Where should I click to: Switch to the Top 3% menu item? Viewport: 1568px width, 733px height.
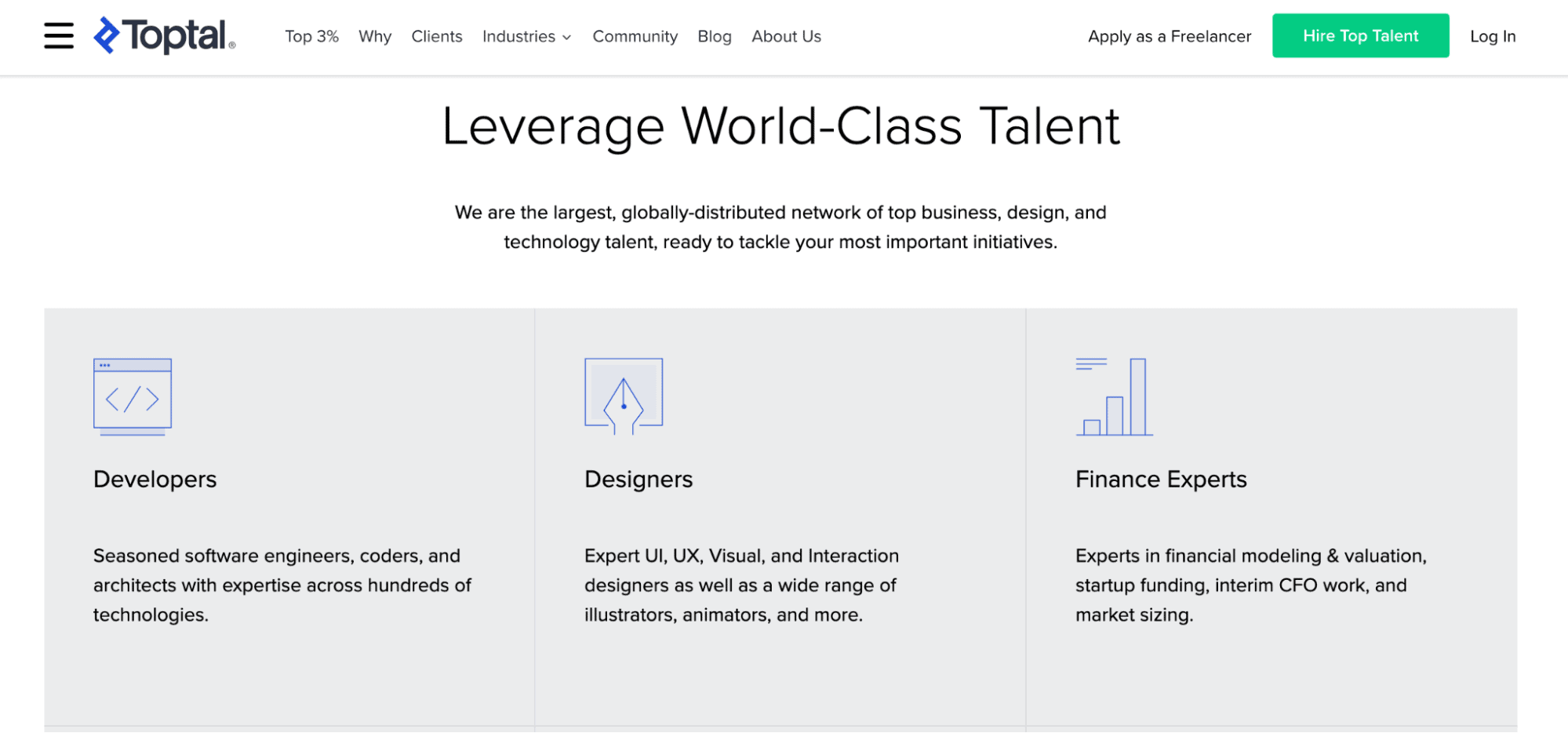[311, 36]
